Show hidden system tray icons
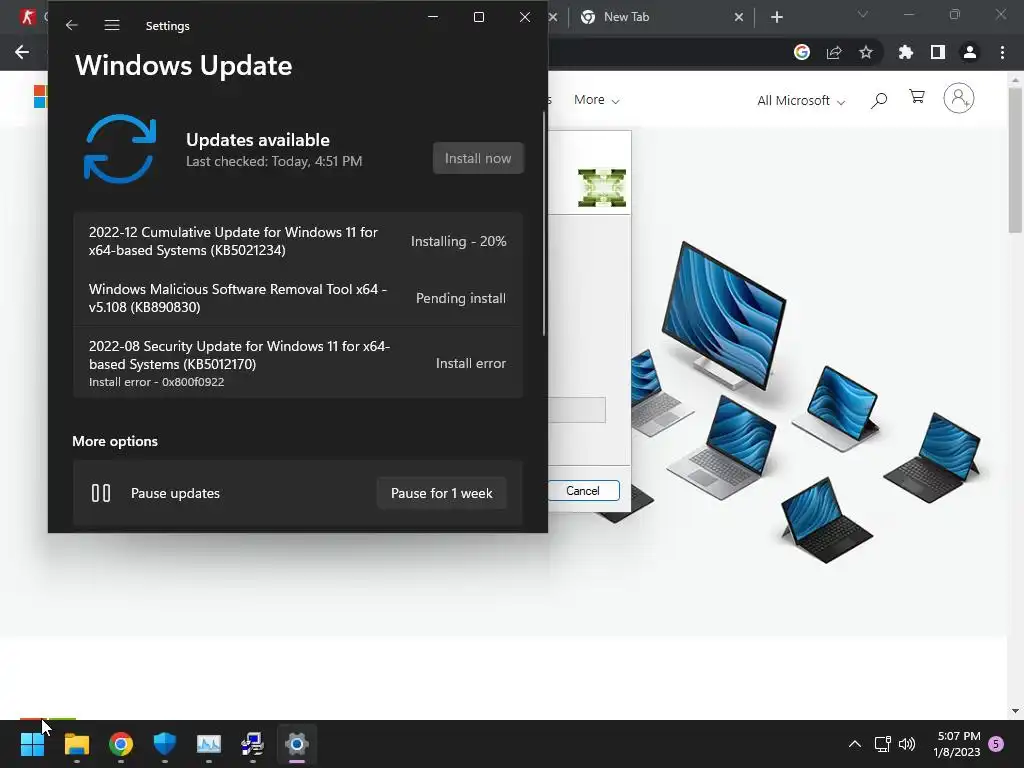 854,744
